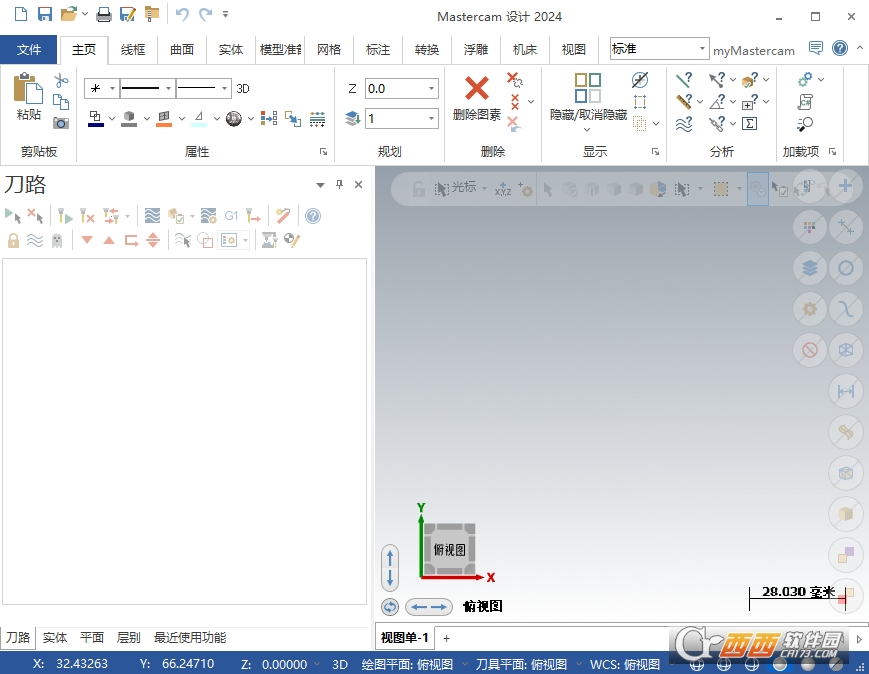869x674 pixels.
Task: Click the plus icon at top right of viewport
Action: [x=845, y=186]
